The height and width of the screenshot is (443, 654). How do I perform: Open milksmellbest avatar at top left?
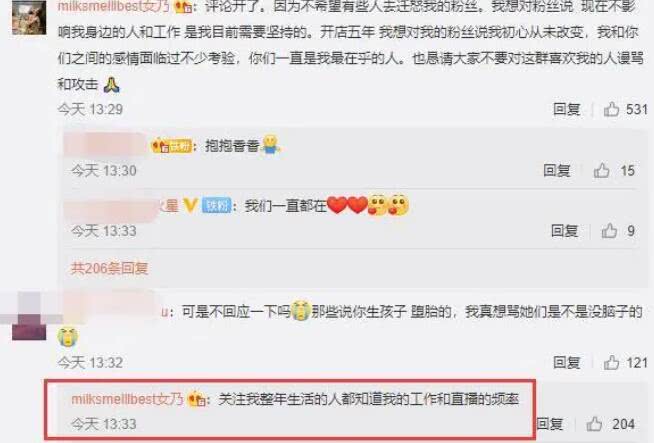[29, 17]
